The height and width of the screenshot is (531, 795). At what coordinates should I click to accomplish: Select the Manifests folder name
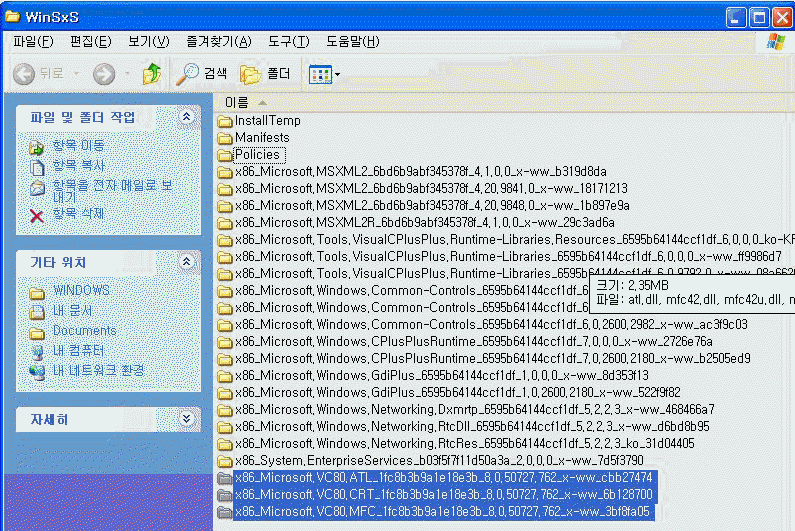(262, 137)
